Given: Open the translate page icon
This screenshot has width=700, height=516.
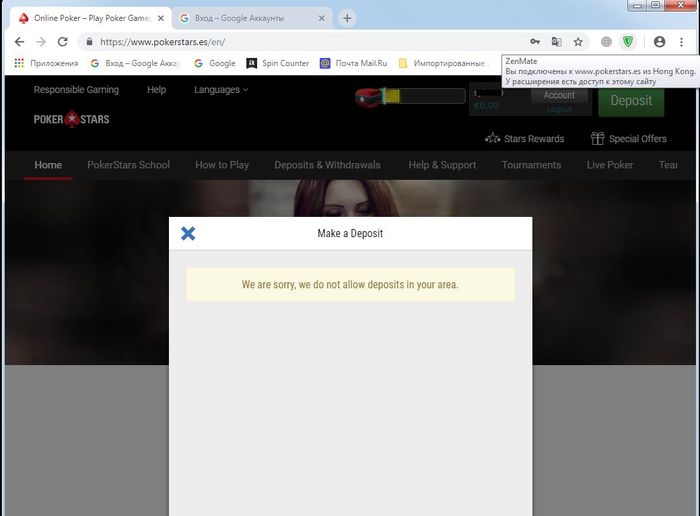Looking at the screenshot, I should point(556,42).
